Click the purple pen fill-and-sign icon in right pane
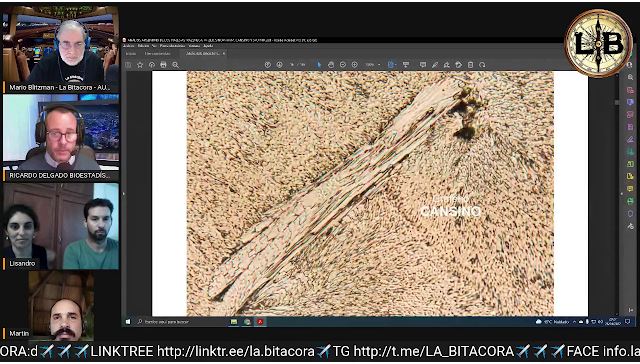Viewport: 640px width, 364px height. click(631, 139)
